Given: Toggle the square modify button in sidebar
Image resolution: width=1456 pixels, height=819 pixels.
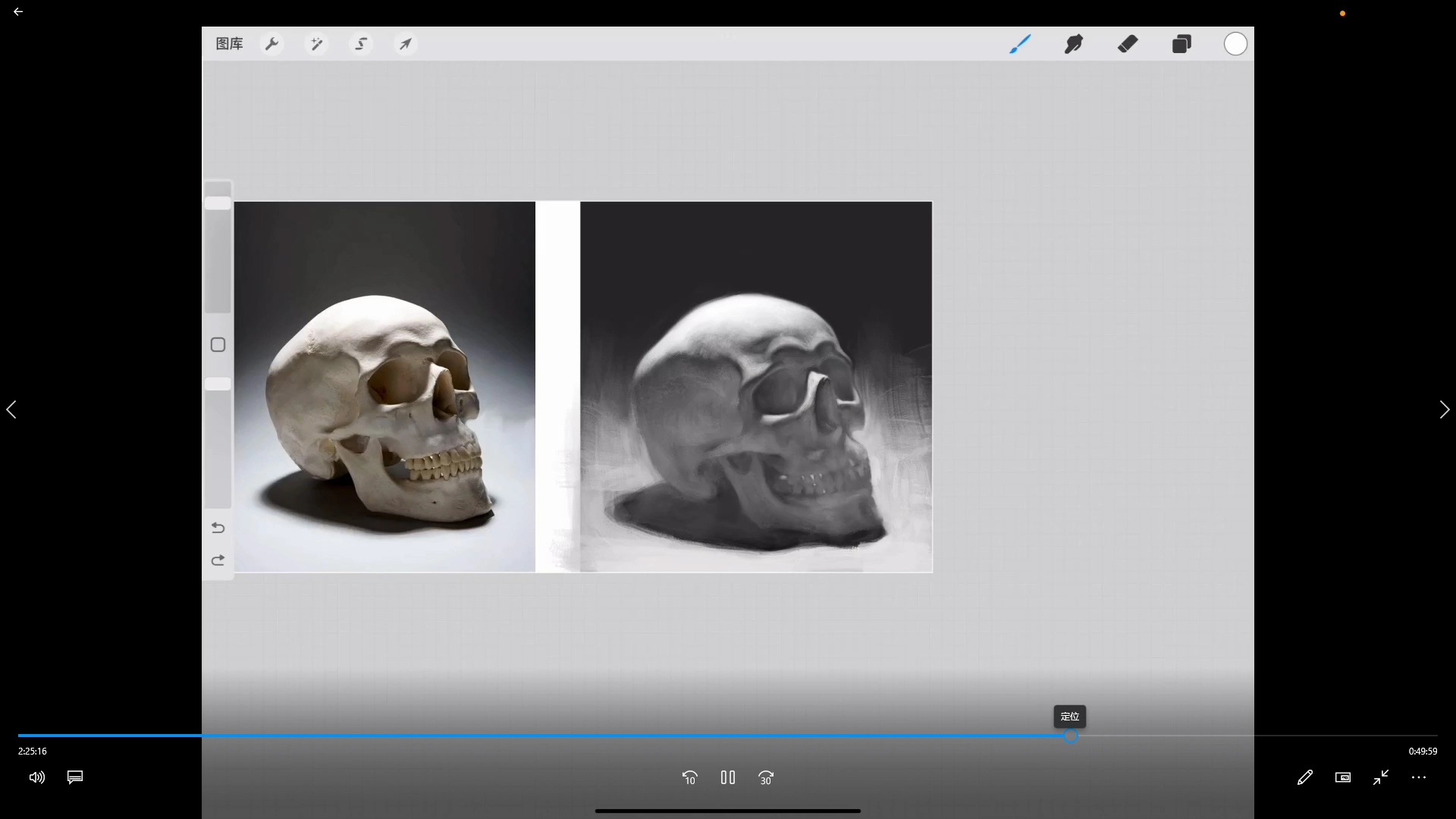Looking at the screenshot, I should (x=218, y=345).
